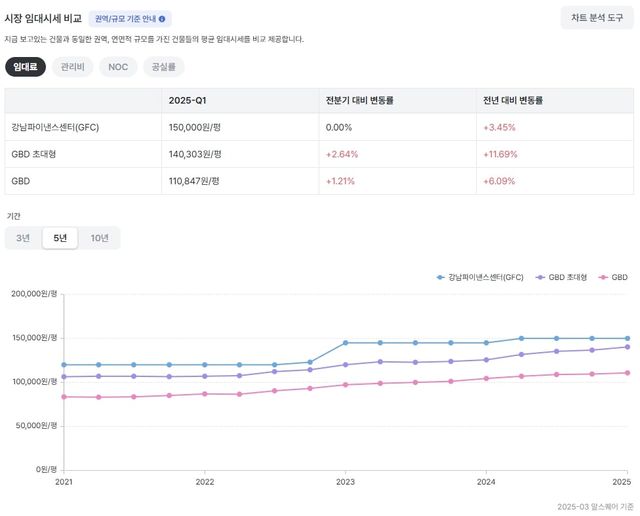Screen dimensions: 640x516
Task: Click the 전분기 대비 변동률 column header
Action: tap(359, 101)
